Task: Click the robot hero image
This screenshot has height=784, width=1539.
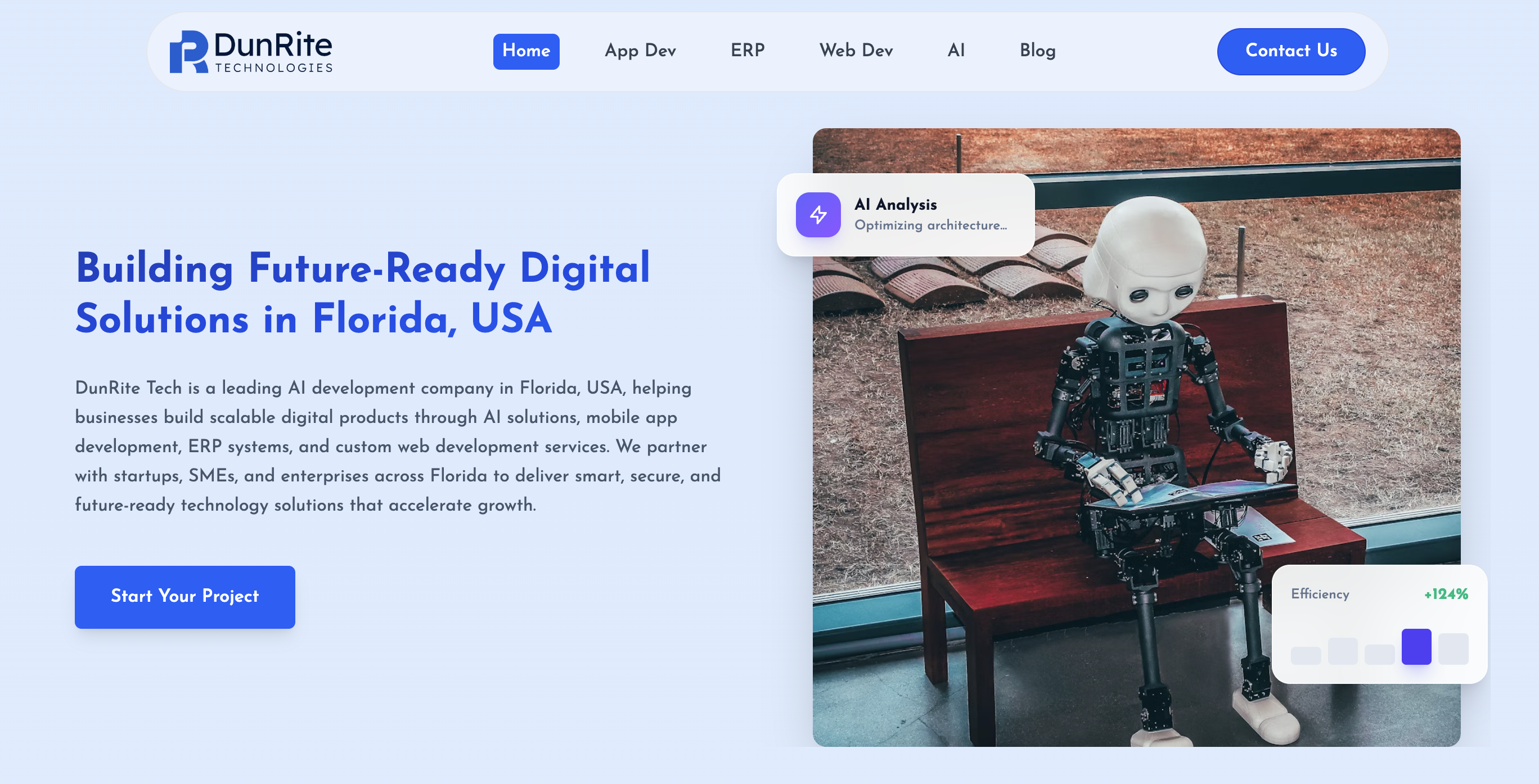Action: point(1136,437)
